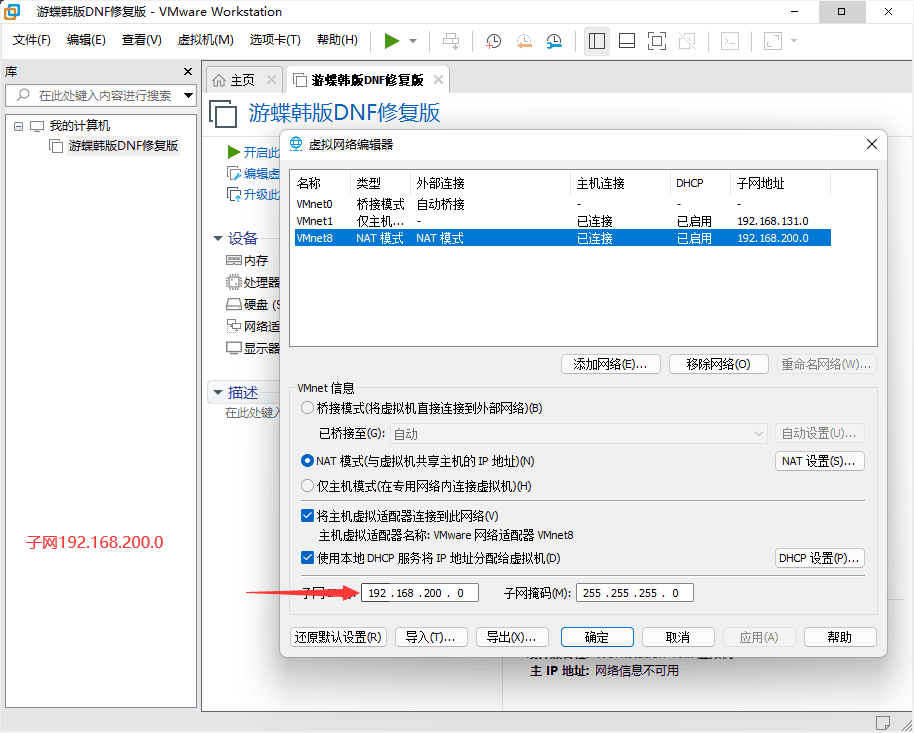This screenshot has height=733, width=914.
Task: Open the power on dropdown arrow
Action: 413,41
